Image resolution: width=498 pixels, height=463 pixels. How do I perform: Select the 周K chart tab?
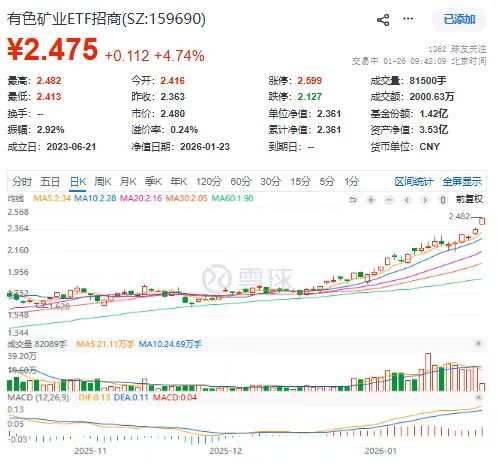point(103,182)
